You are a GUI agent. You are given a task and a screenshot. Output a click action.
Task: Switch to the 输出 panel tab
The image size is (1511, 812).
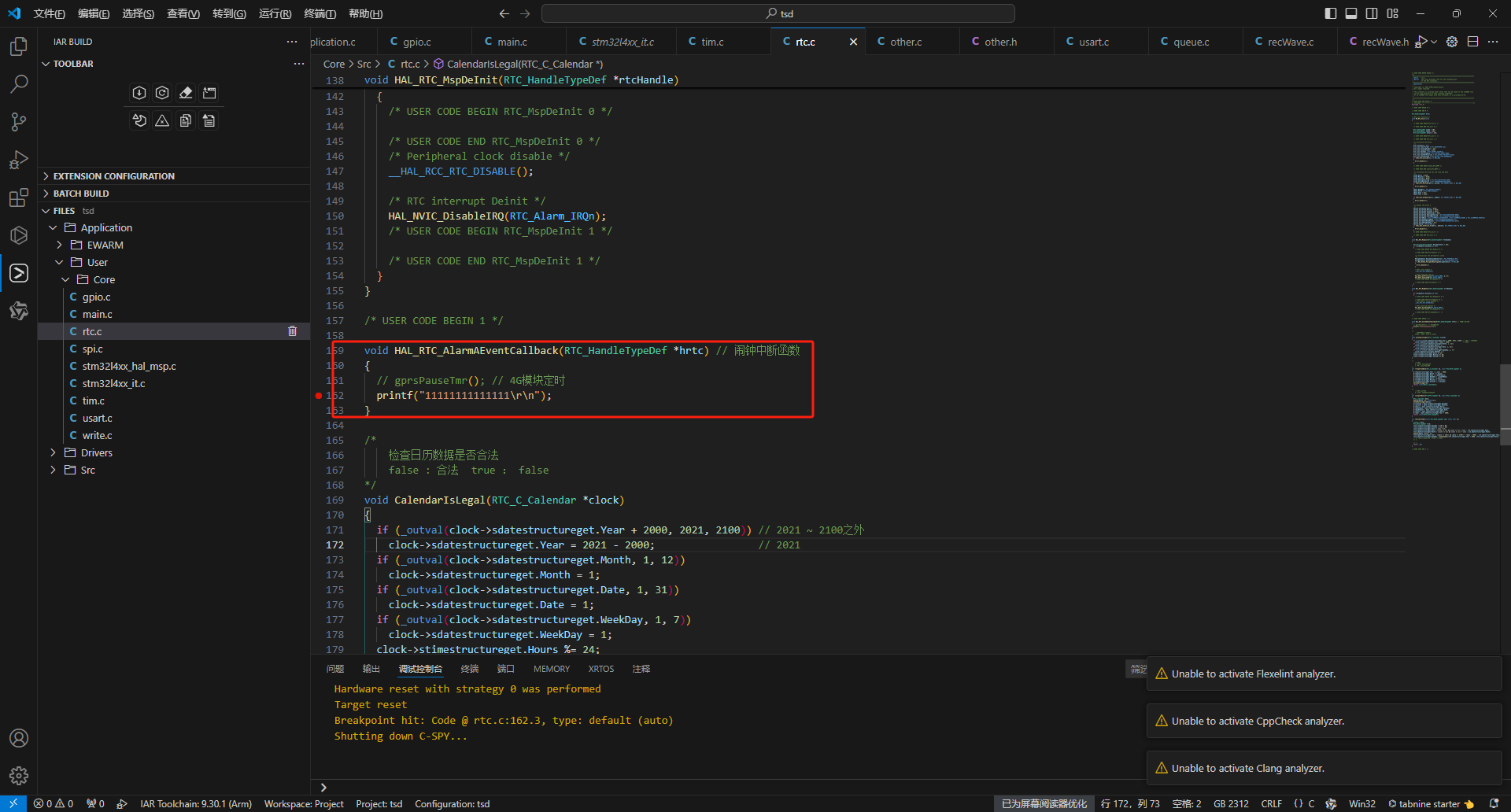(x=371, y=669)
